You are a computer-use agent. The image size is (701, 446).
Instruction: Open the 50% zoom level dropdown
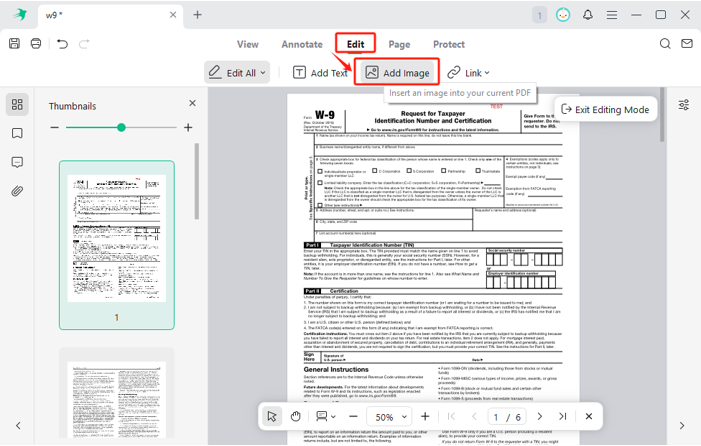[x=389, y=417]
